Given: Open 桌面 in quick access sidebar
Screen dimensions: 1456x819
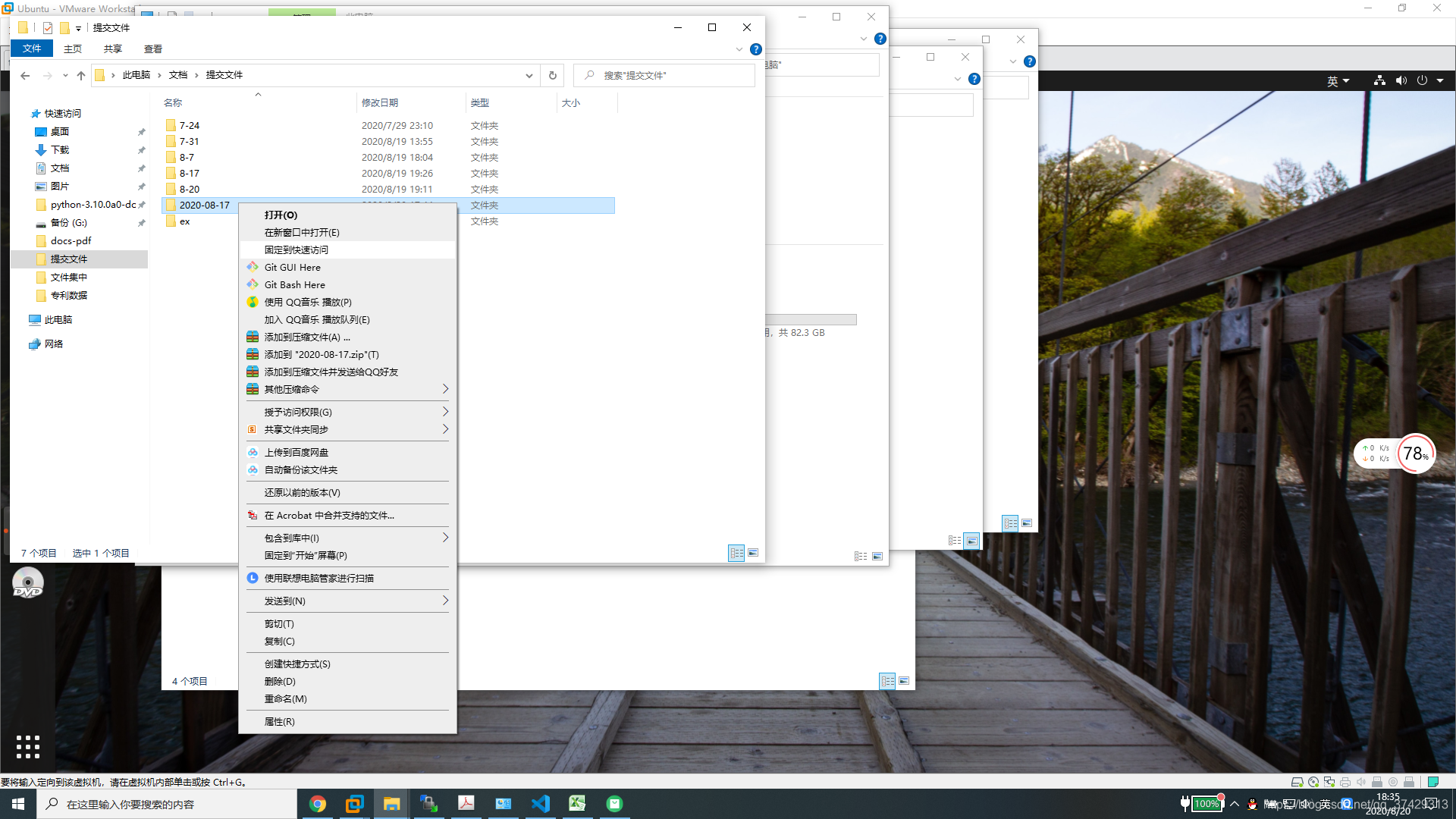Looking at the screenshot, I should tap(60, 131).
